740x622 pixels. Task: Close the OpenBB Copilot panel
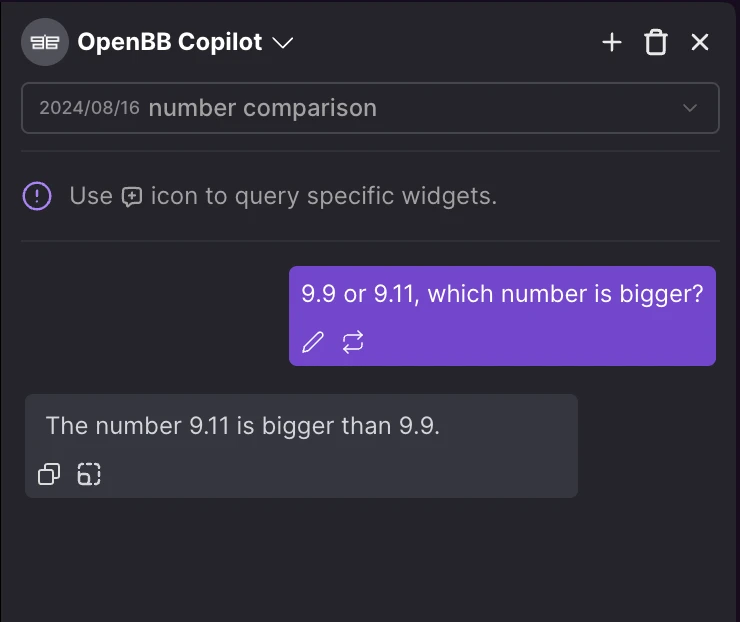(700, 42)
